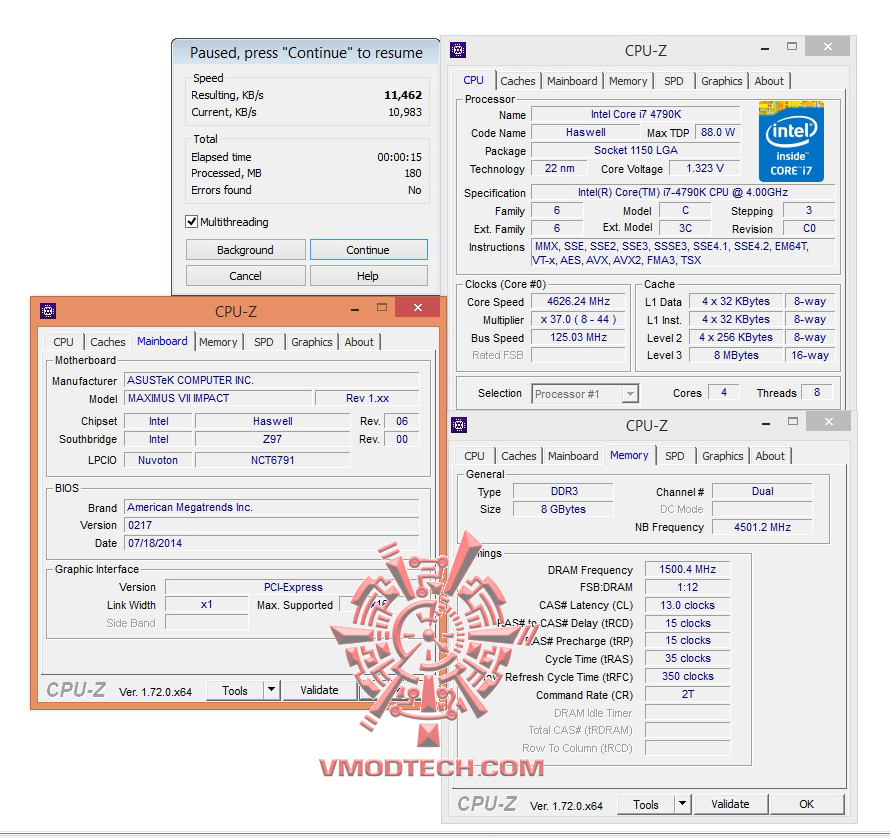The image size is (890, 838).
Task: Close the orange Mainboard CPU-Z window
Action: coord(418,308)
